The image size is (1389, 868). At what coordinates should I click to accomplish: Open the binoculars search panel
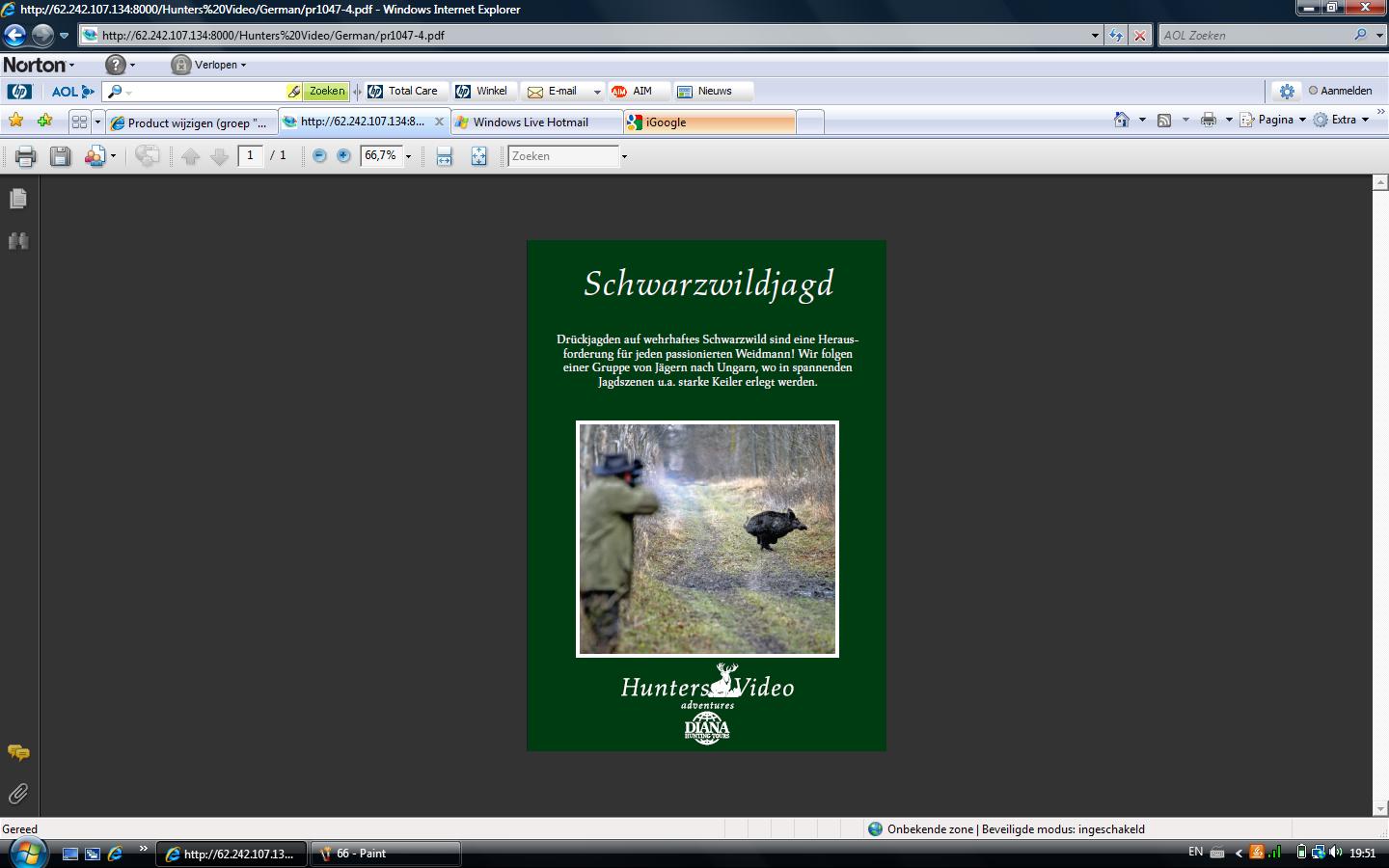tap(18, 240)
